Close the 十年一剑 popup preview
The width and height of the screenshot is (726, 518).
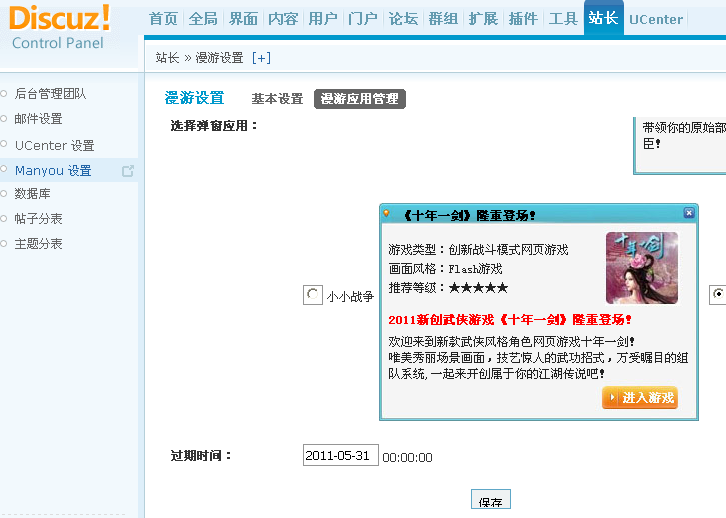(688, 212)
